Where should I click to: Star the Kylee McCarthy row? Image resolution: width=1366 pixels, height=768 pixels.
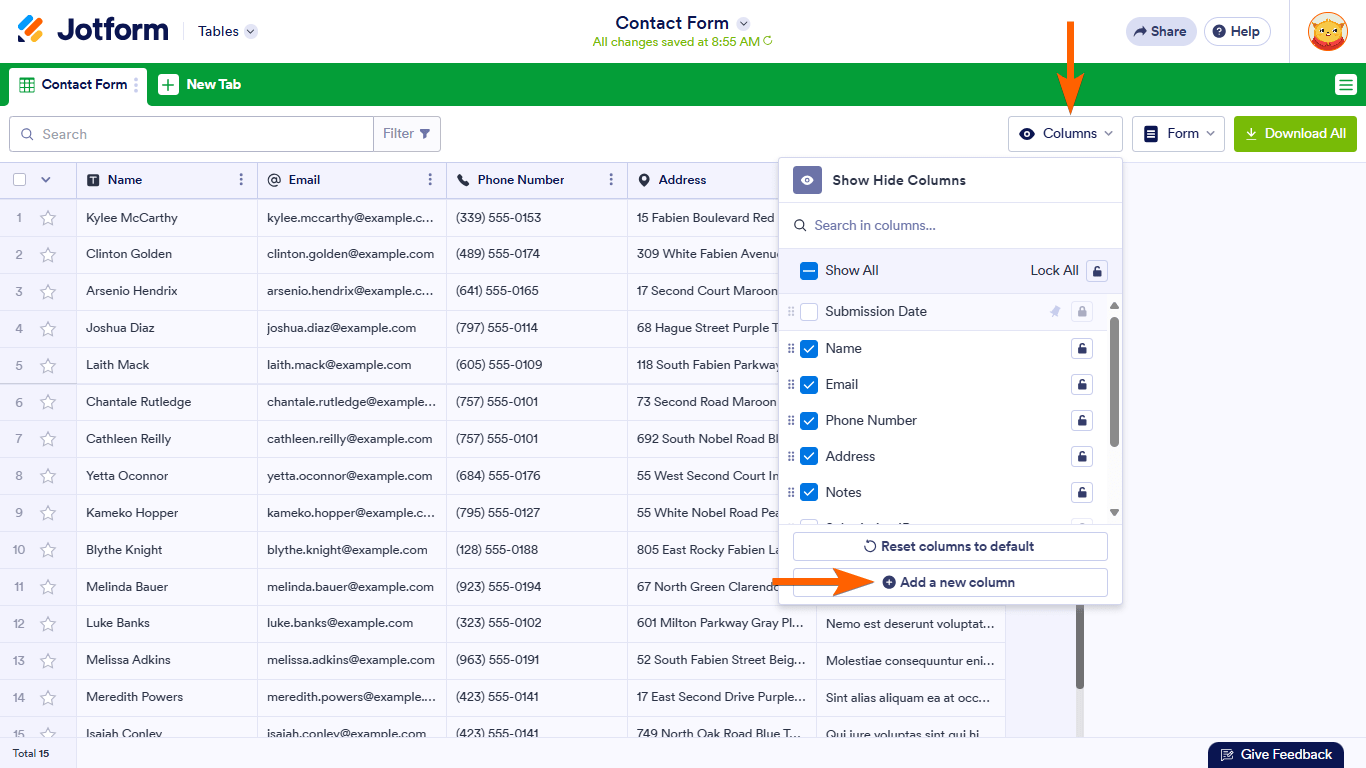[48, 218]
